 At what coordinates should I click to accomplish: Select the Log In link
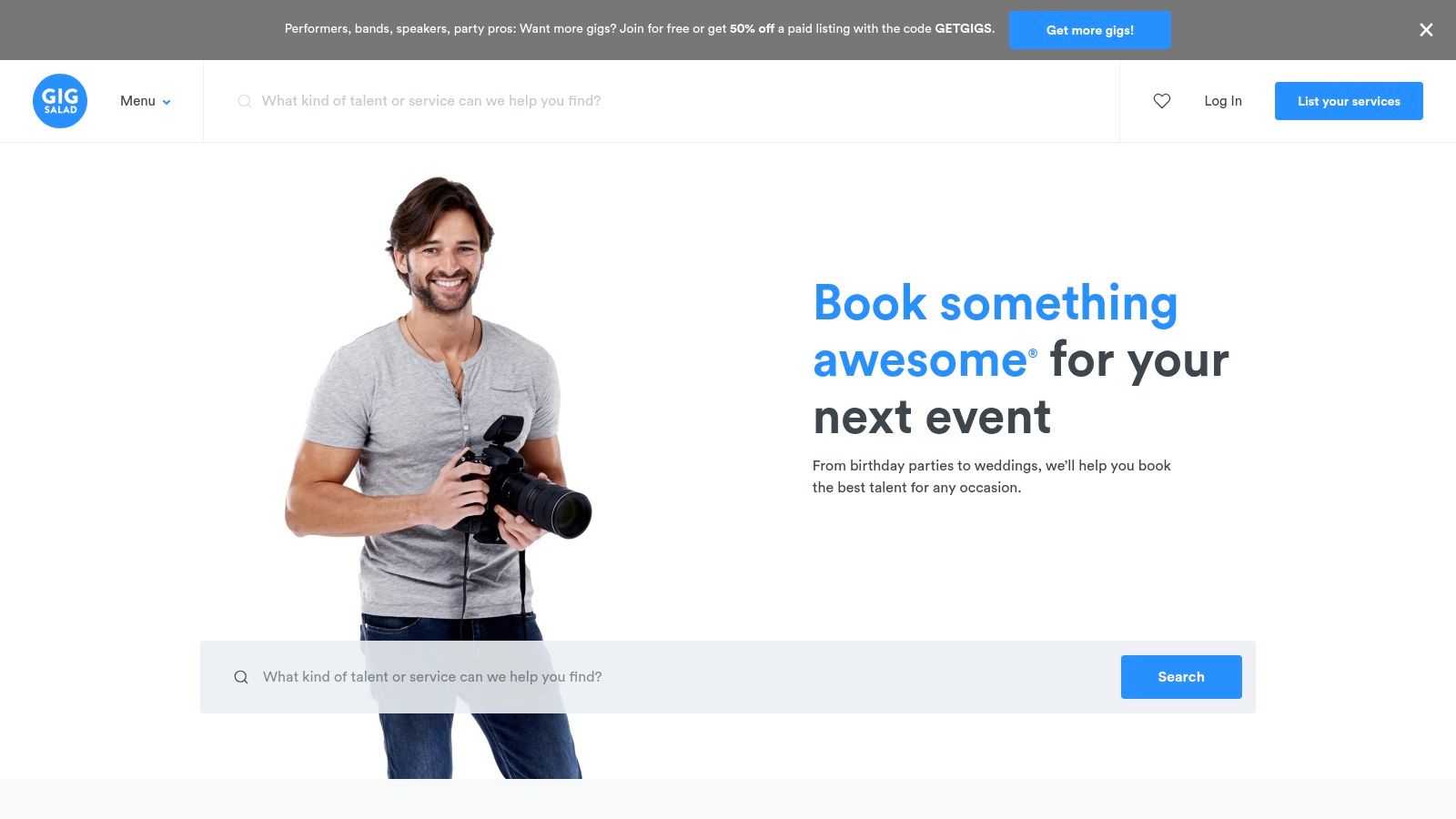click(x=1223, y=101)
